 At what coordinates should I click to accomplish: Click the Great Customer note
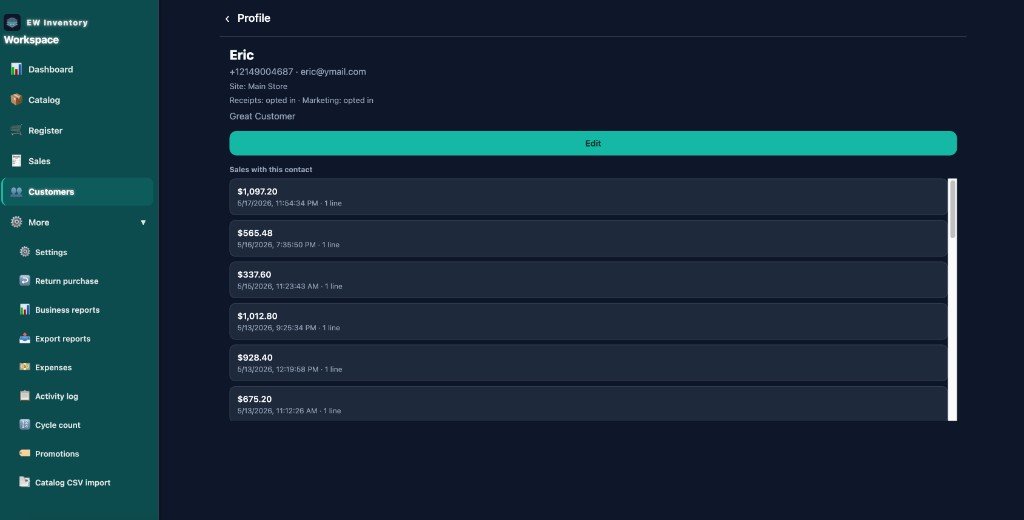coord(262,116)
